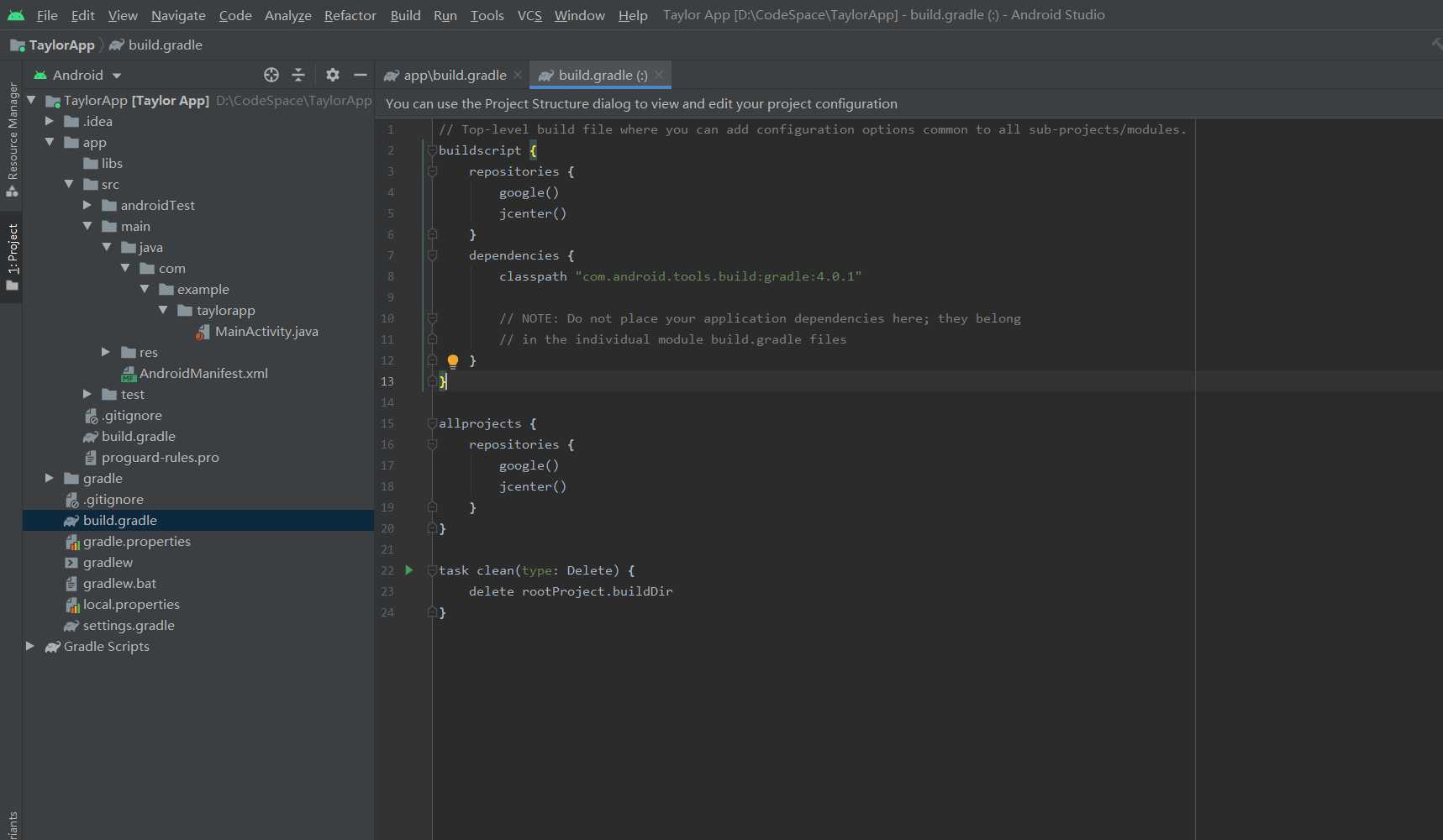The width and height of the screenshot is (1443, 840).
Task: Expand the .idea folder
Action: click(50, 121)
